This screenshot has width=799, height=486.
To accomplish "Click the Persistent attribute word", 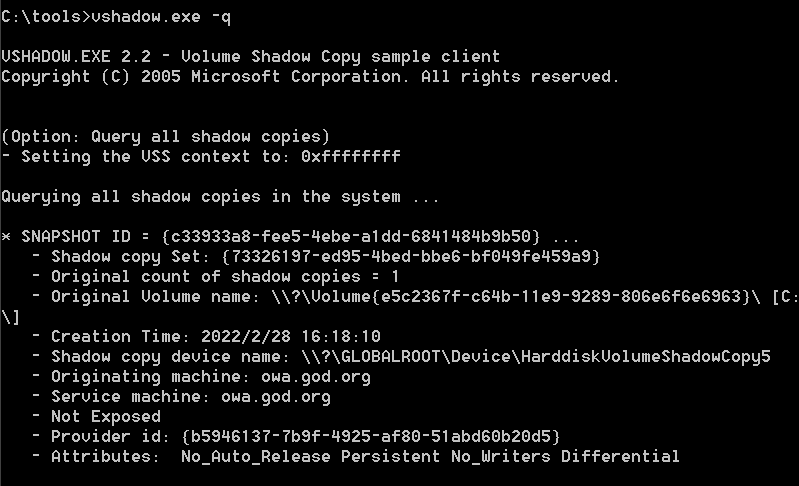I will (390, 456).
